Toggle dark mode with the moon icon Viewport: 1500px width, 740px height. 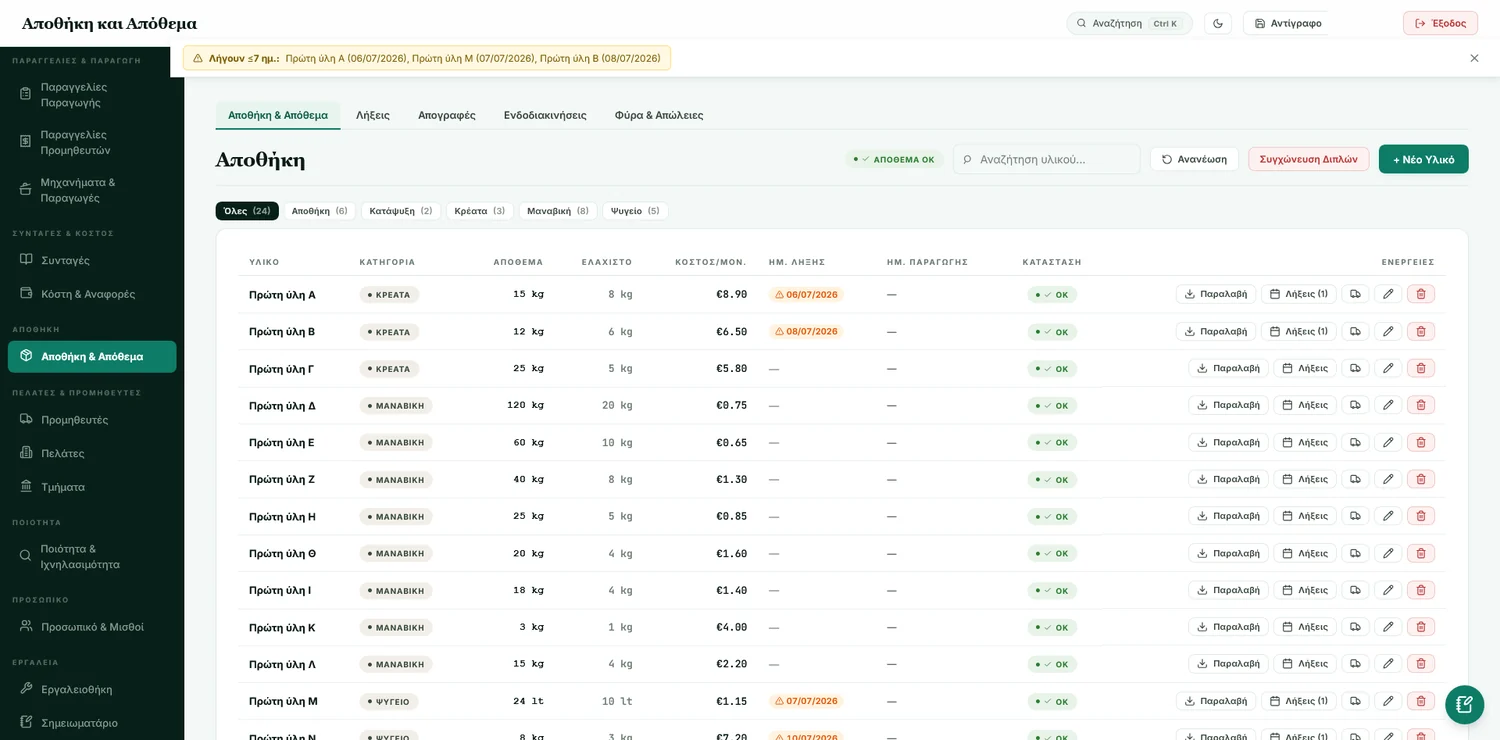click(x=1217, y=23)
